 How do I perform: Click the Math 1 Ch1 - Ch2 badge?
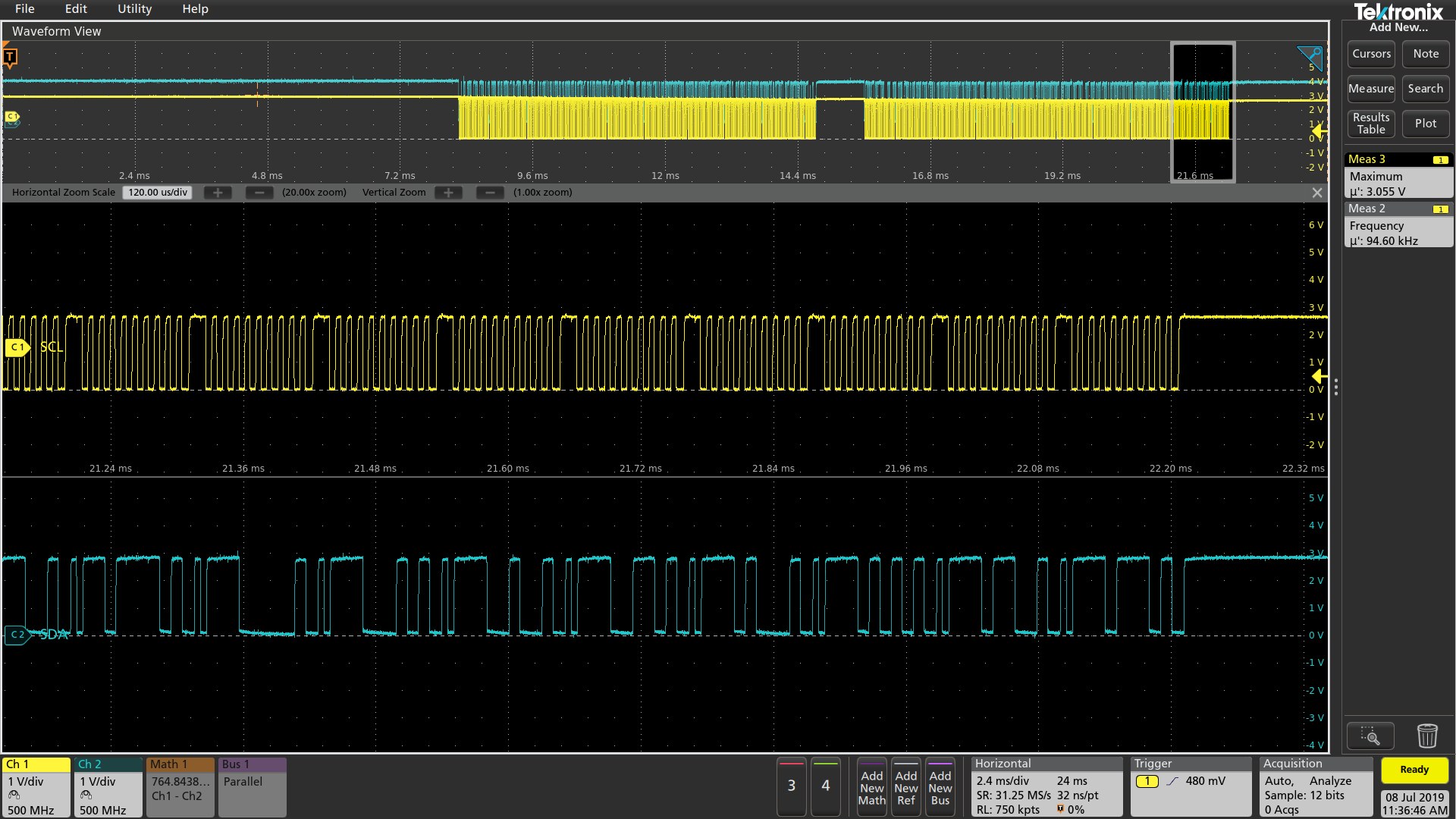tap(180, 786)
